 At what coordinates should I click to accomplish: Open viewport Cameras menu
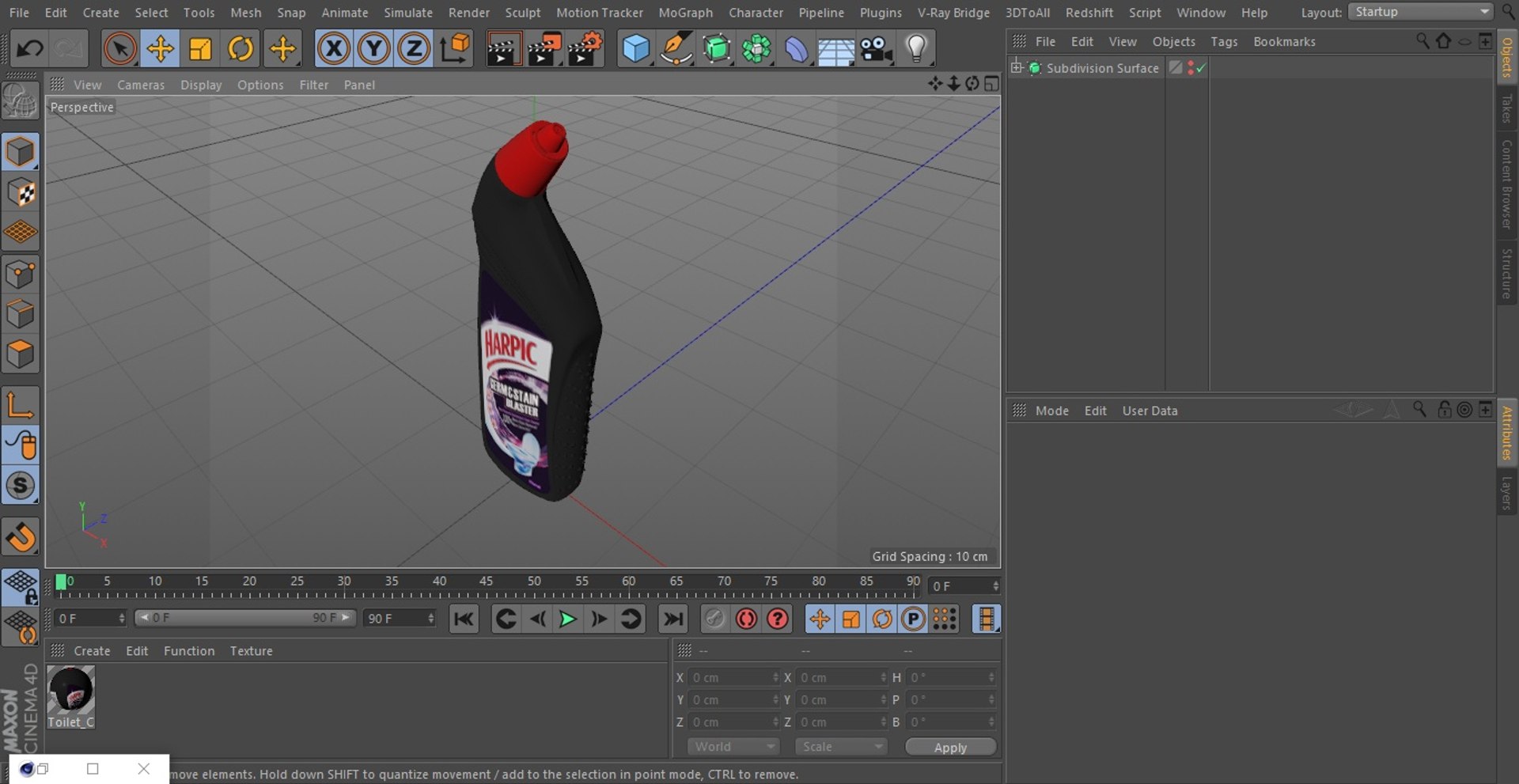(x=141, y=85)
